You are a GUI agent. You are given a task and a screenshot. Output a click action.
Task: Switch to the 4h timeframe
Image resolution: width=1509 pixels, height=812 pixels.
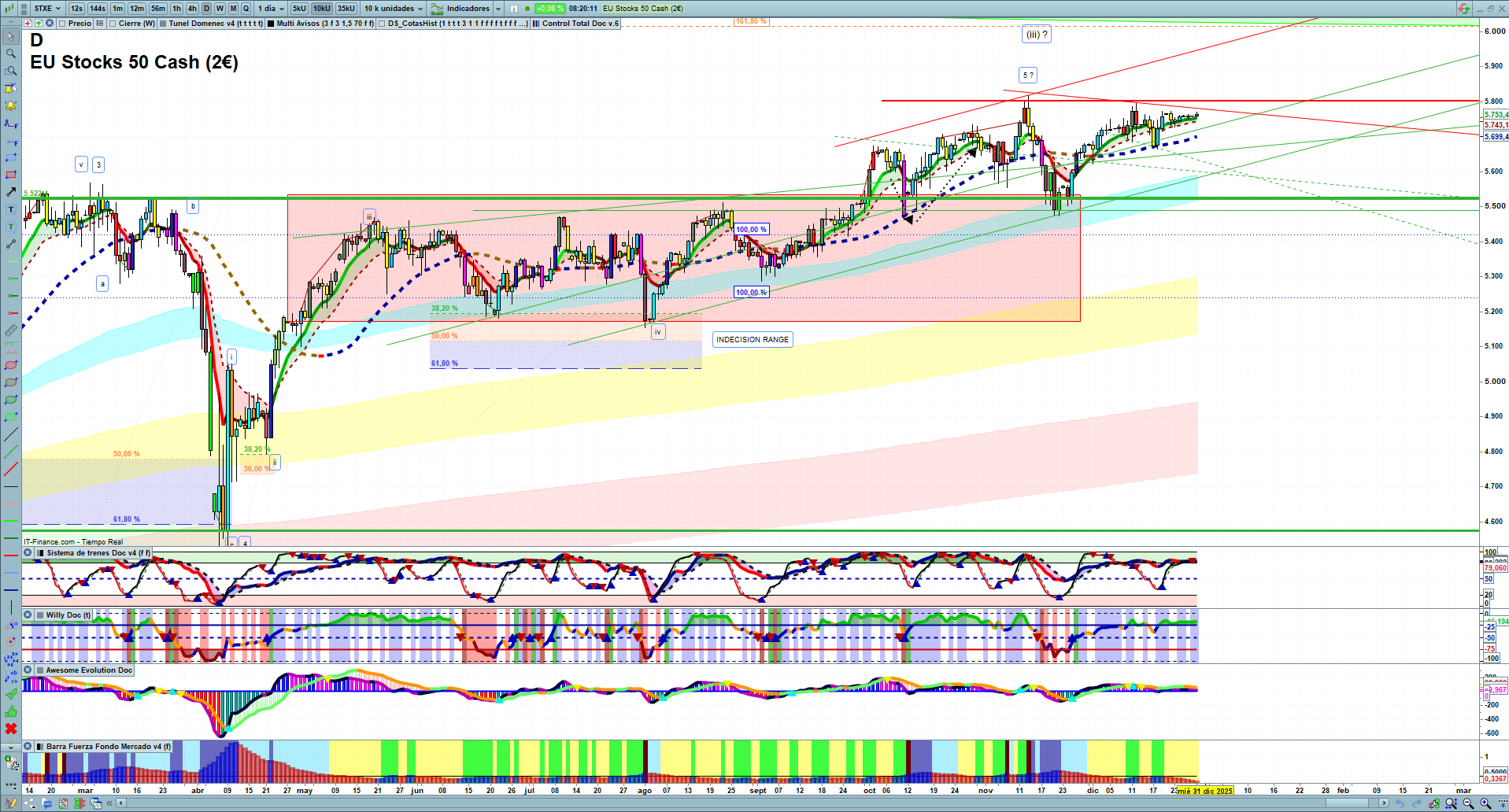192,9
